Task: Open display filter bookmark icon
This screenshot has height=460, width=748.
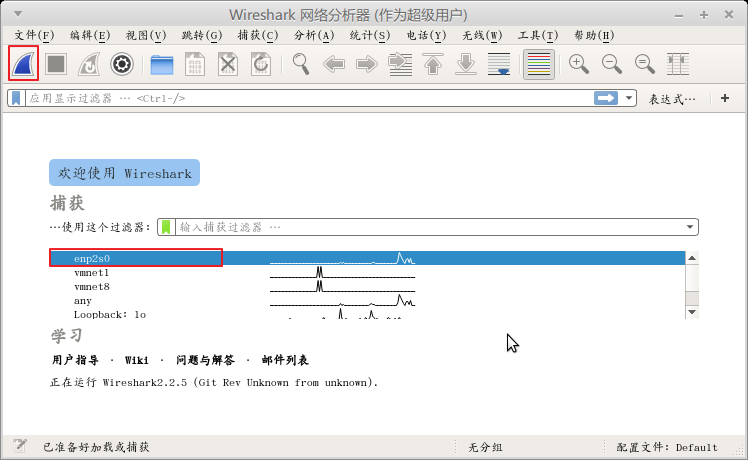Action: [16, 98]
